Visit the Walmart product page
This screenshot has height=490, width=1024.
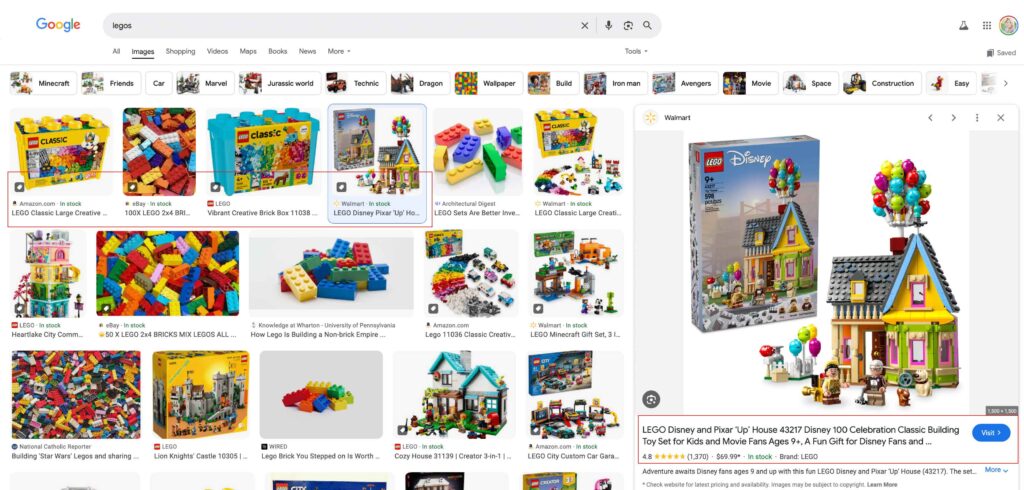(991, 433)
